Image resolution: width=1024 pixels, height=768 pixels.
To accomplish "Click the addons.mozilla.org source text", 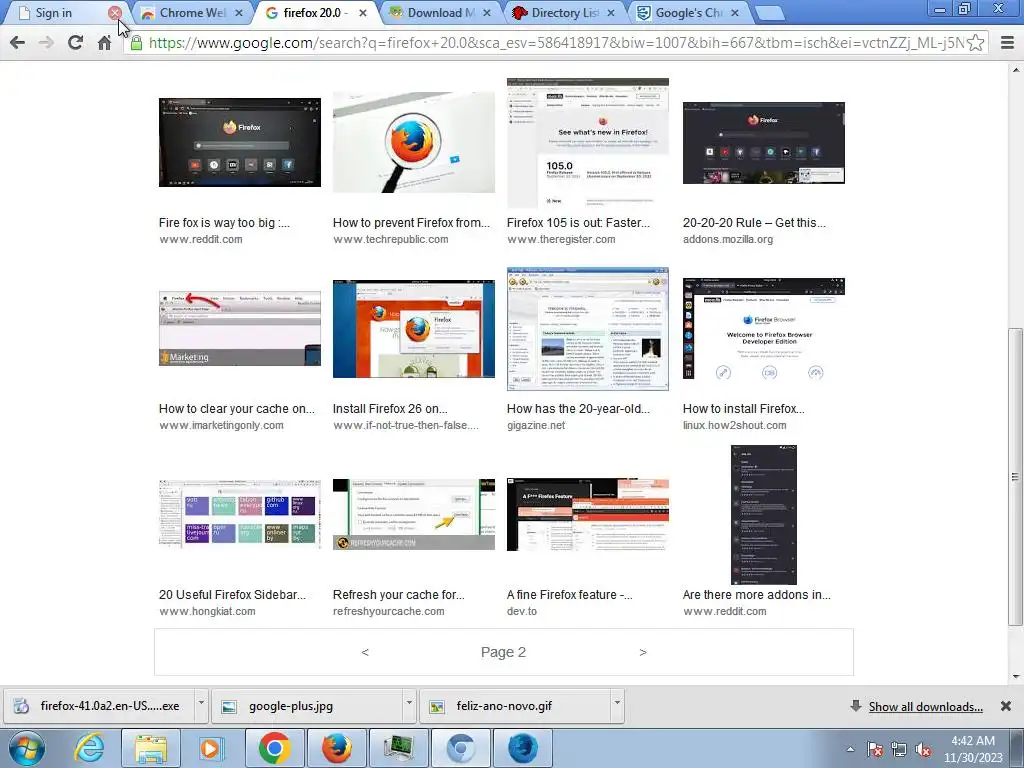I will pos(728,240).
